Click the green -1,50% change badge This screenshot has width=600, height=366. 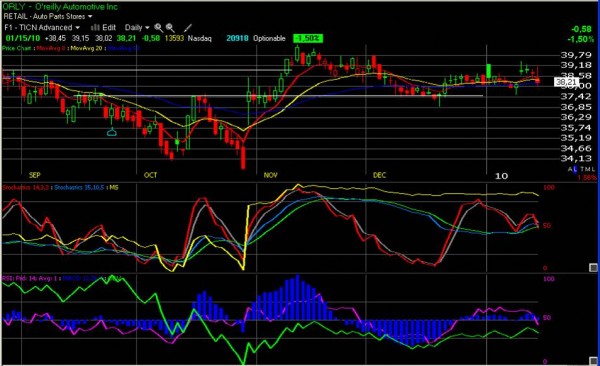[x=308, y=38]
